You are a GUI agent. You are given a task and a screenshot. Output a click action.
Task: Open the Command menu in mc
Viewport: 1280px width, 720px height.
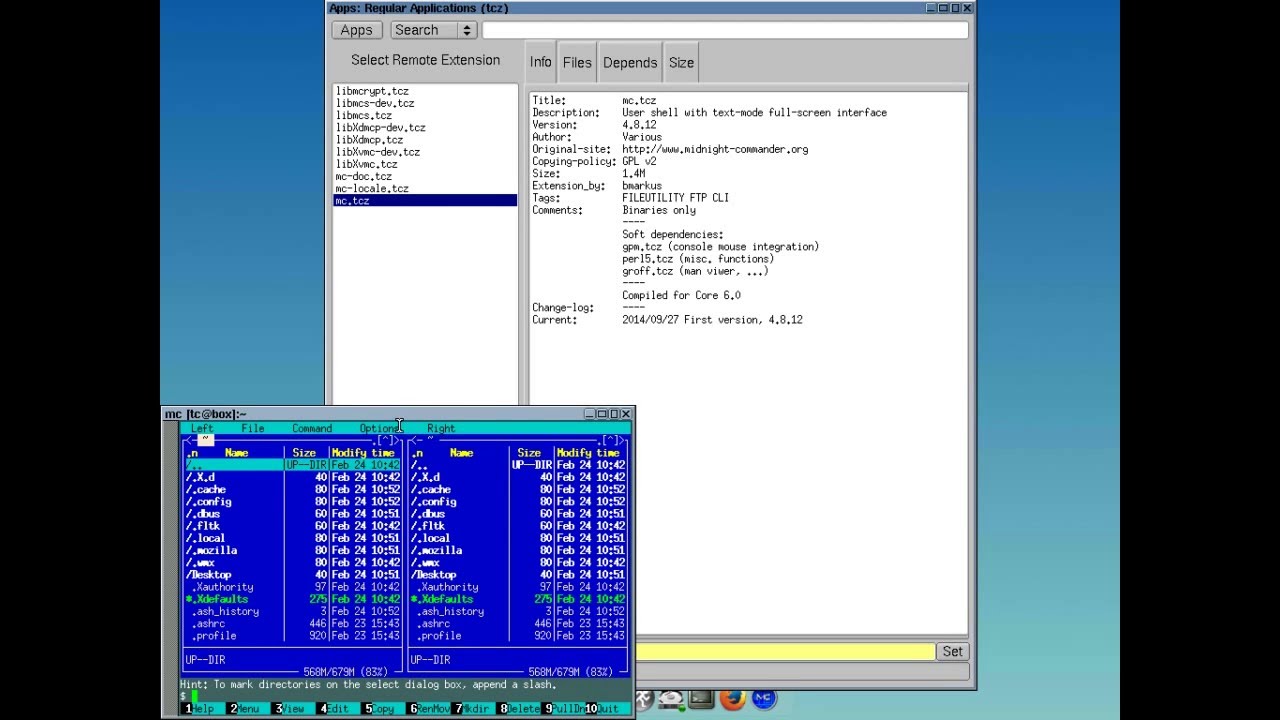click(x=312, y=428)
